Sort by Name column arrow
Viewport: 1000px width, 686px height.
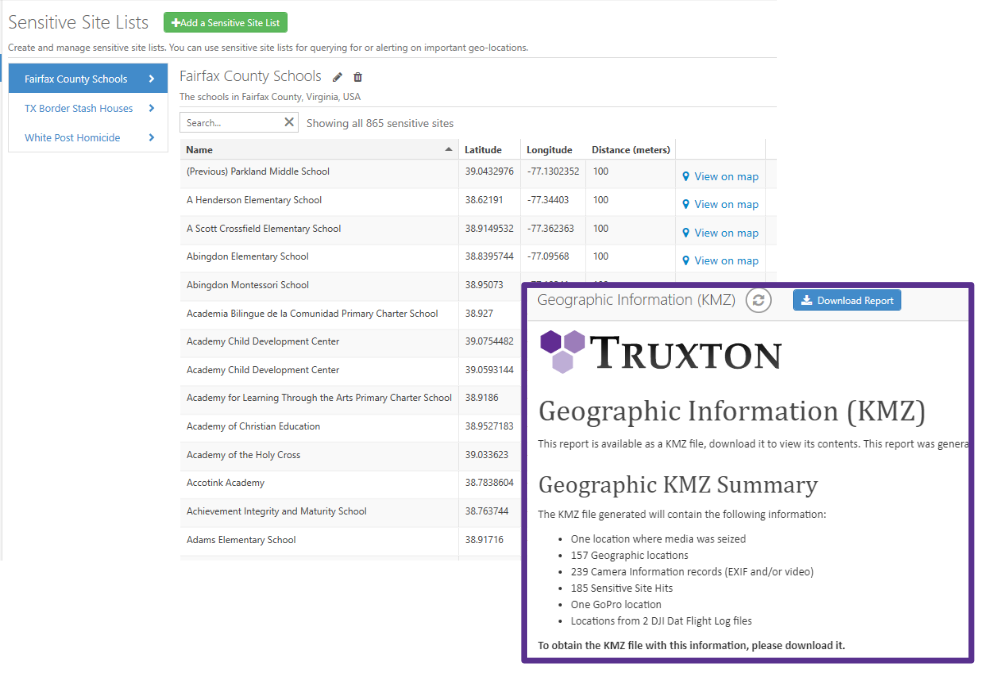pos(448,149)
